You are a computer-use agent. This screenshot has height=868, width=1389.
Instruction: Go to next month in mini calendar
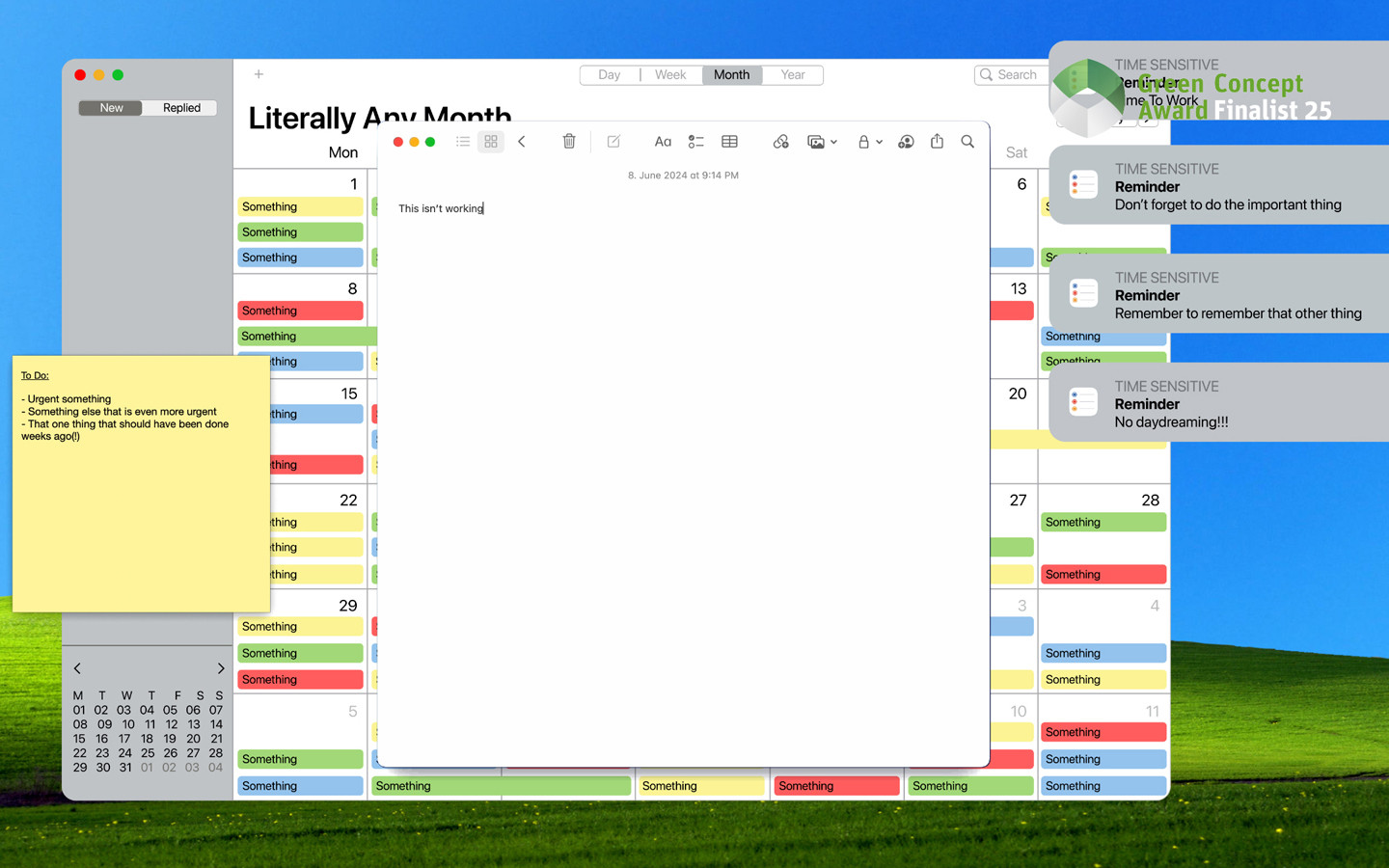pyautogui.click(x=221, y=668)
